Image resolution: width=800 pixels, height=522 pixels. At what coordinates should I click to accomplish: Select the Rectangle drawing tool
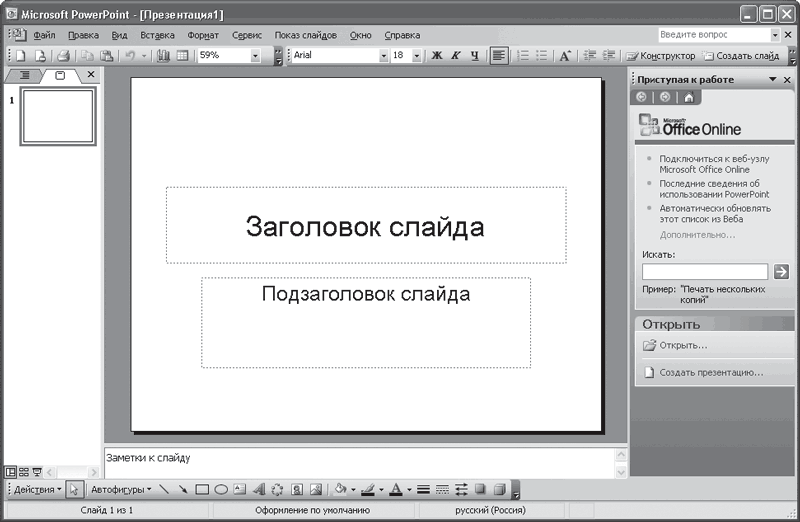201,490
